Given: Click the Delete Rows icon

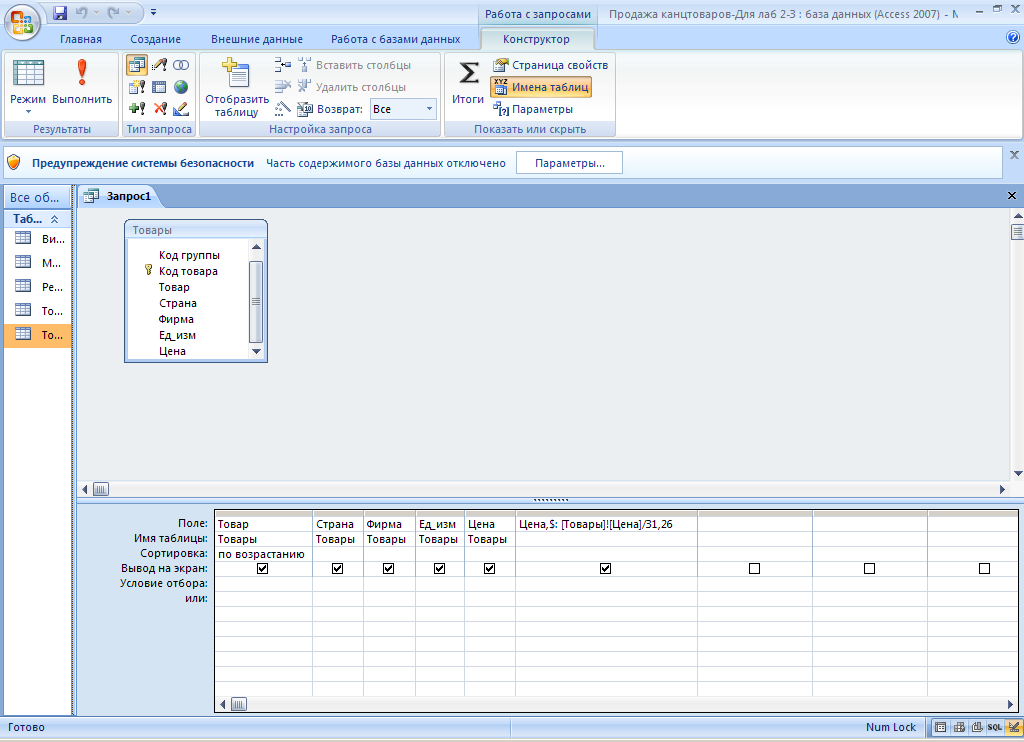Looking at the screenshot, I should pos(283,86).
